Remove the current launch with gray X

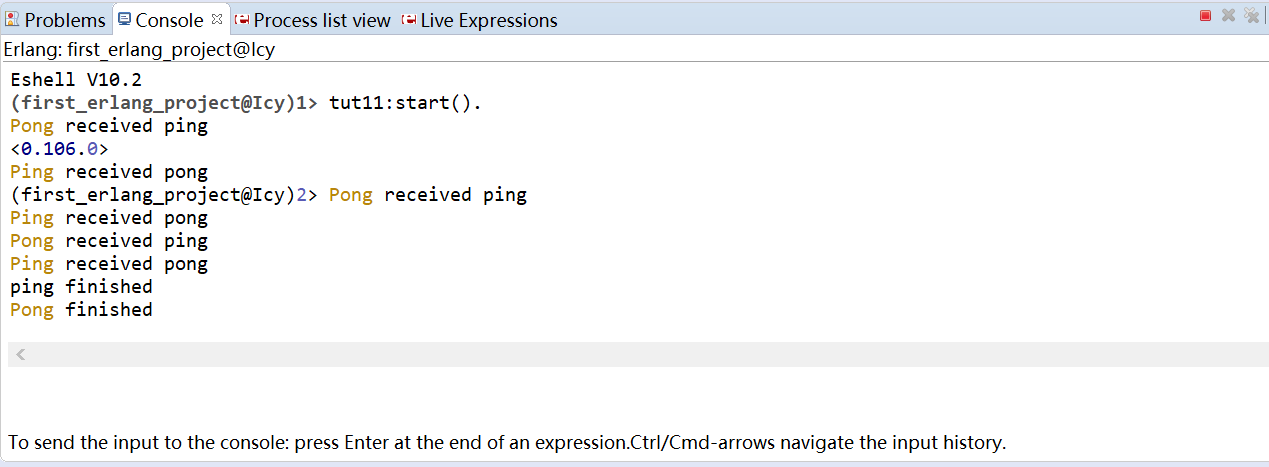point(1228,15)
